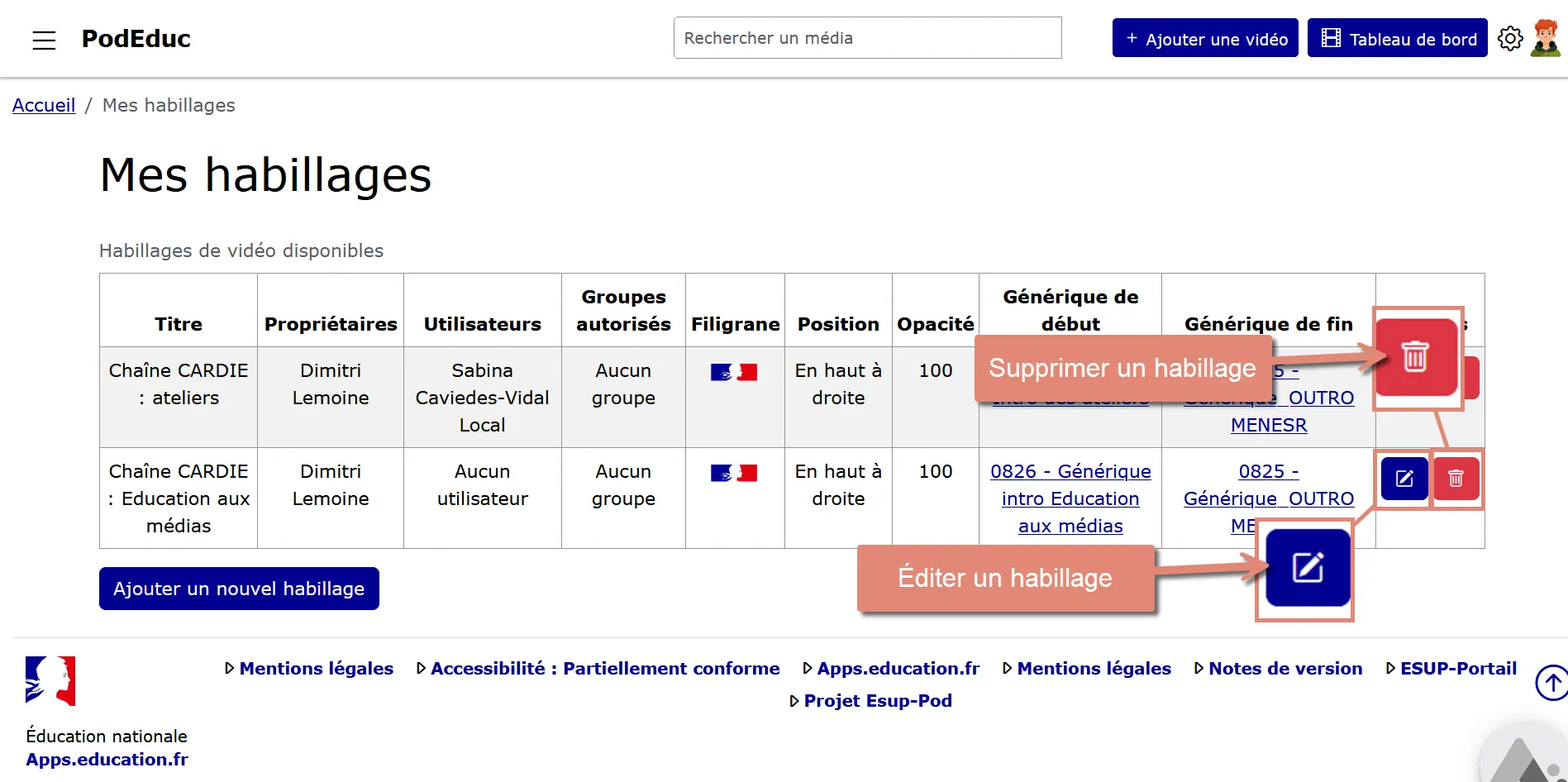Click the Générique de début column header
Viewport: 1568px width, 782px height.
click(1070, 310)
